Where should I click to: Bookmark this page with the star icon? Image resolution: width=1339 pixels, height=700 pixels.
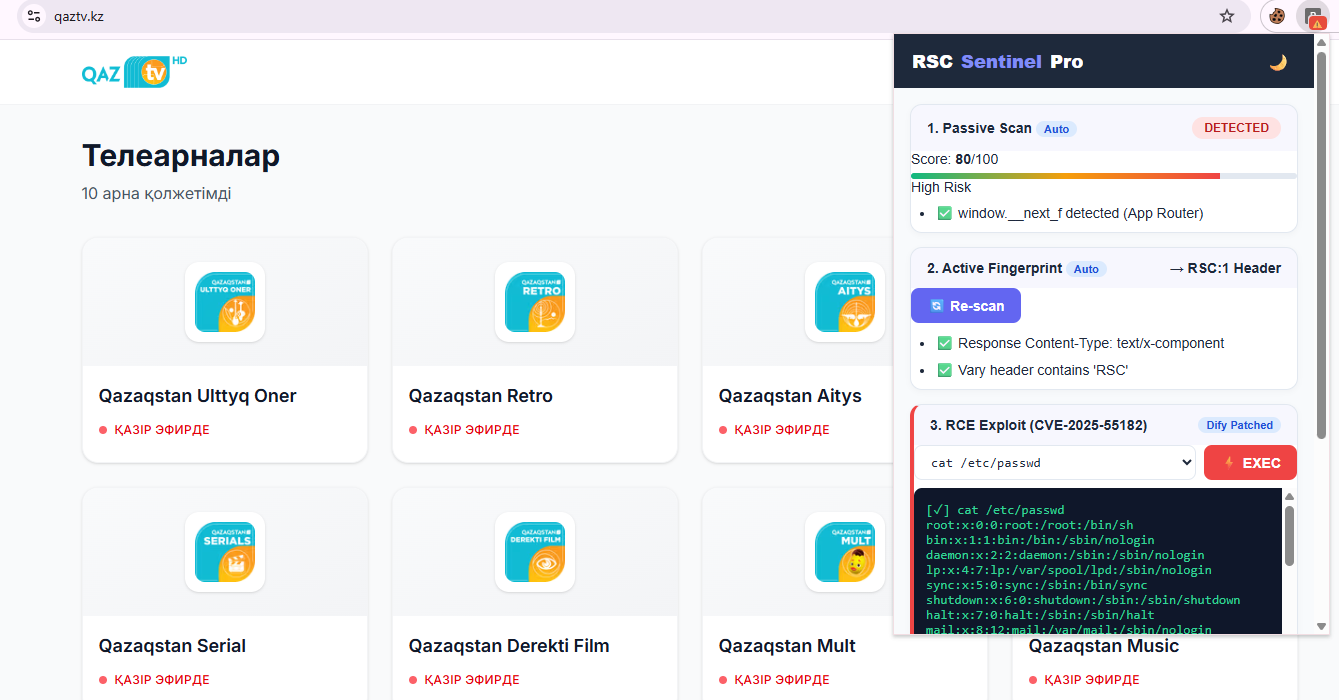pos(1227,16)
